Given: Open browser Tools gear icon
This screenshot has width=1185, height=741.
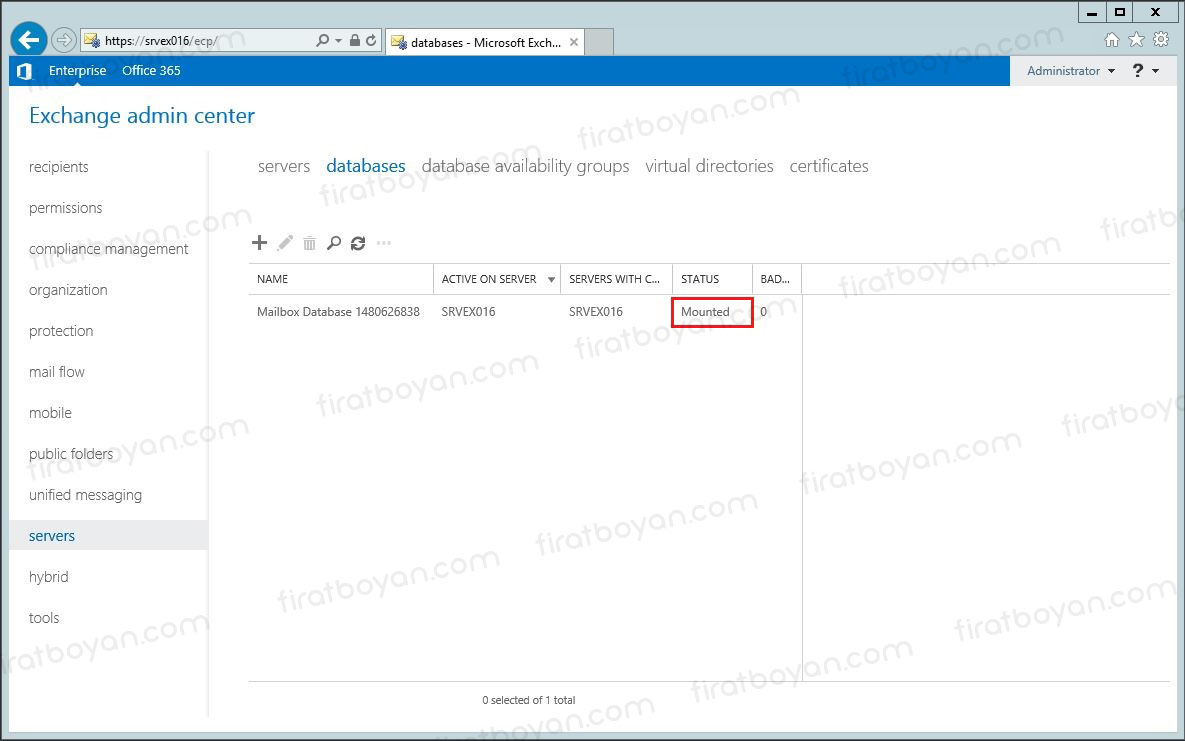Looking at the screenshot, I should tap(1161, 39).
